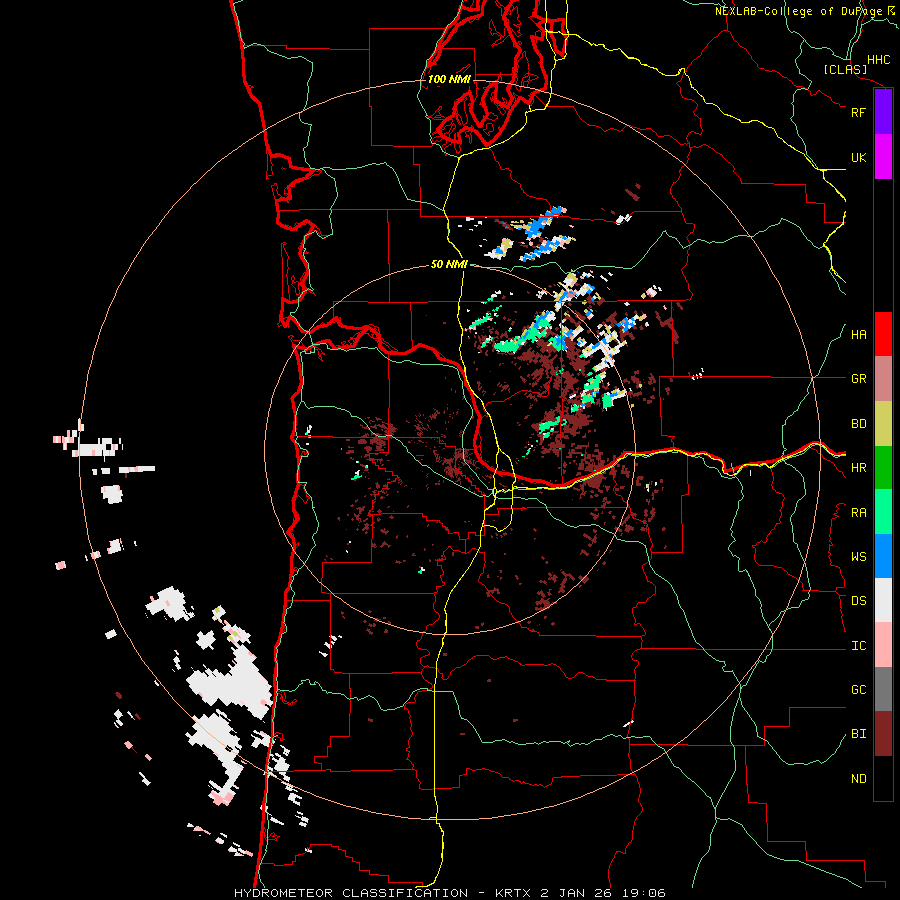This screenshot has width=900, height=900.
Task: Click the HA legend label
Action: [858, 335]
